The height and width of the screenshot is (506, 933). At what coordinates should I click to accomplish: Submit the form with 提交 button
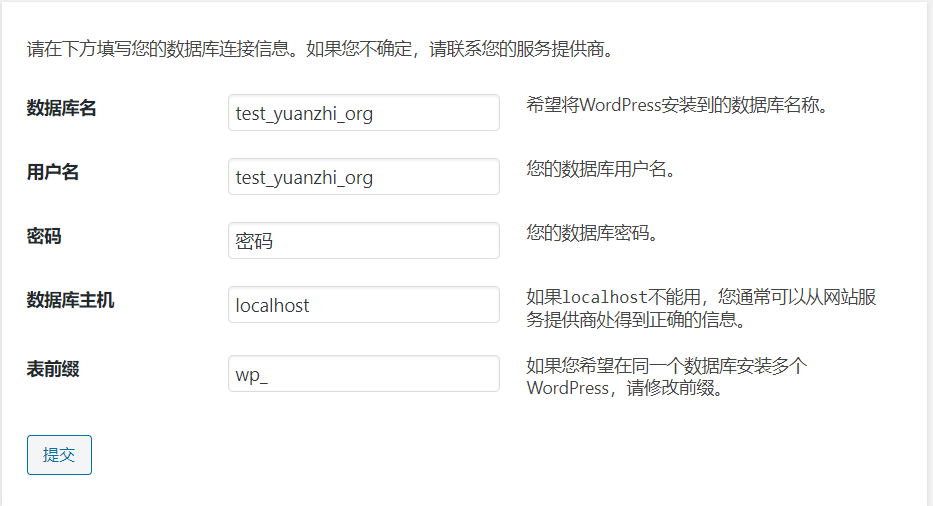pos(59,455)
